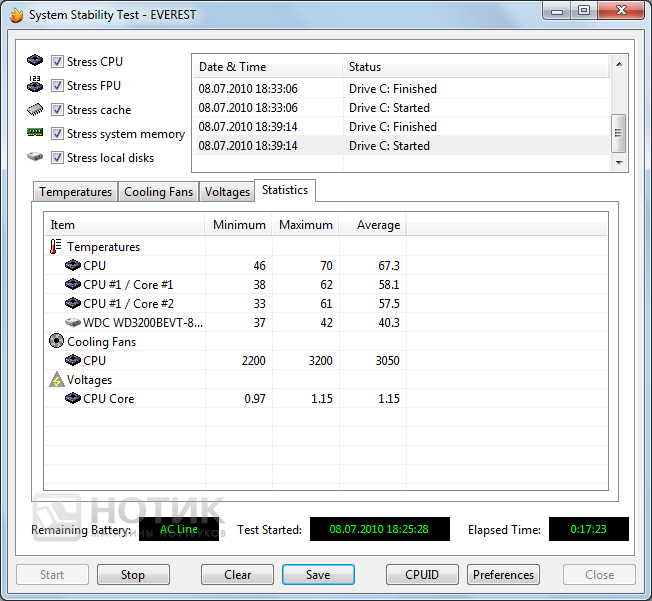The width and height of the screenshot is (652, 601).
Task: Click the thermometer icon of Temperatures group
Action: point(56,246)
